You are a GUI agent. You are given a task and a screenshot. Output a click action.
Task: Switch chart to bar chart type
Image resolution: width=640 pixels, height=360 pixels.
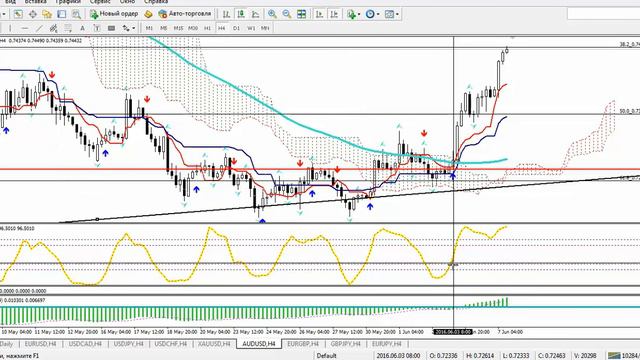226,14
